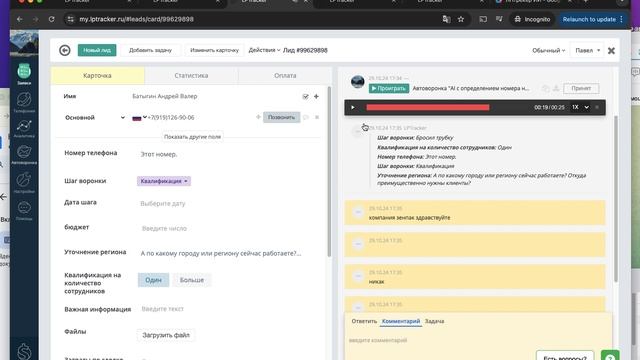Expand Показать другие поля
Viewport: 640px width, 360px height.
(192, 137)
